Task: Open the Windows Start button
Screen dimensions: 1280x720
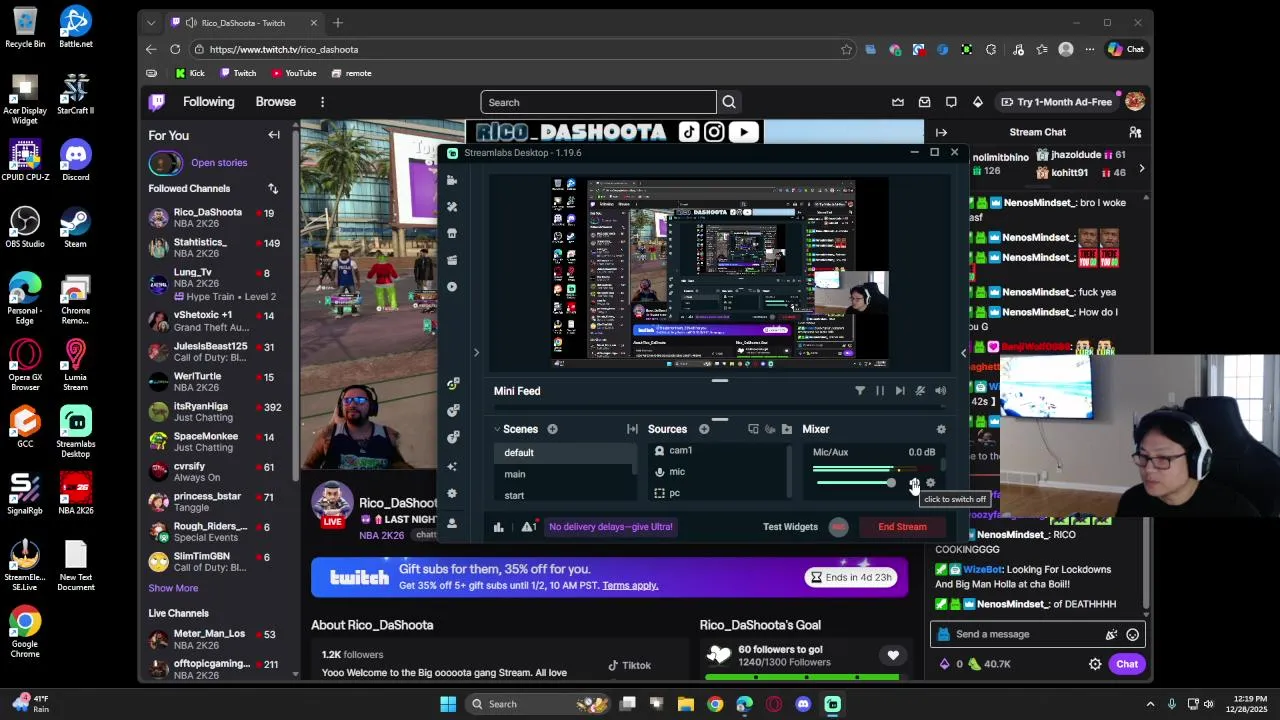Action: [x=448, y=704]
